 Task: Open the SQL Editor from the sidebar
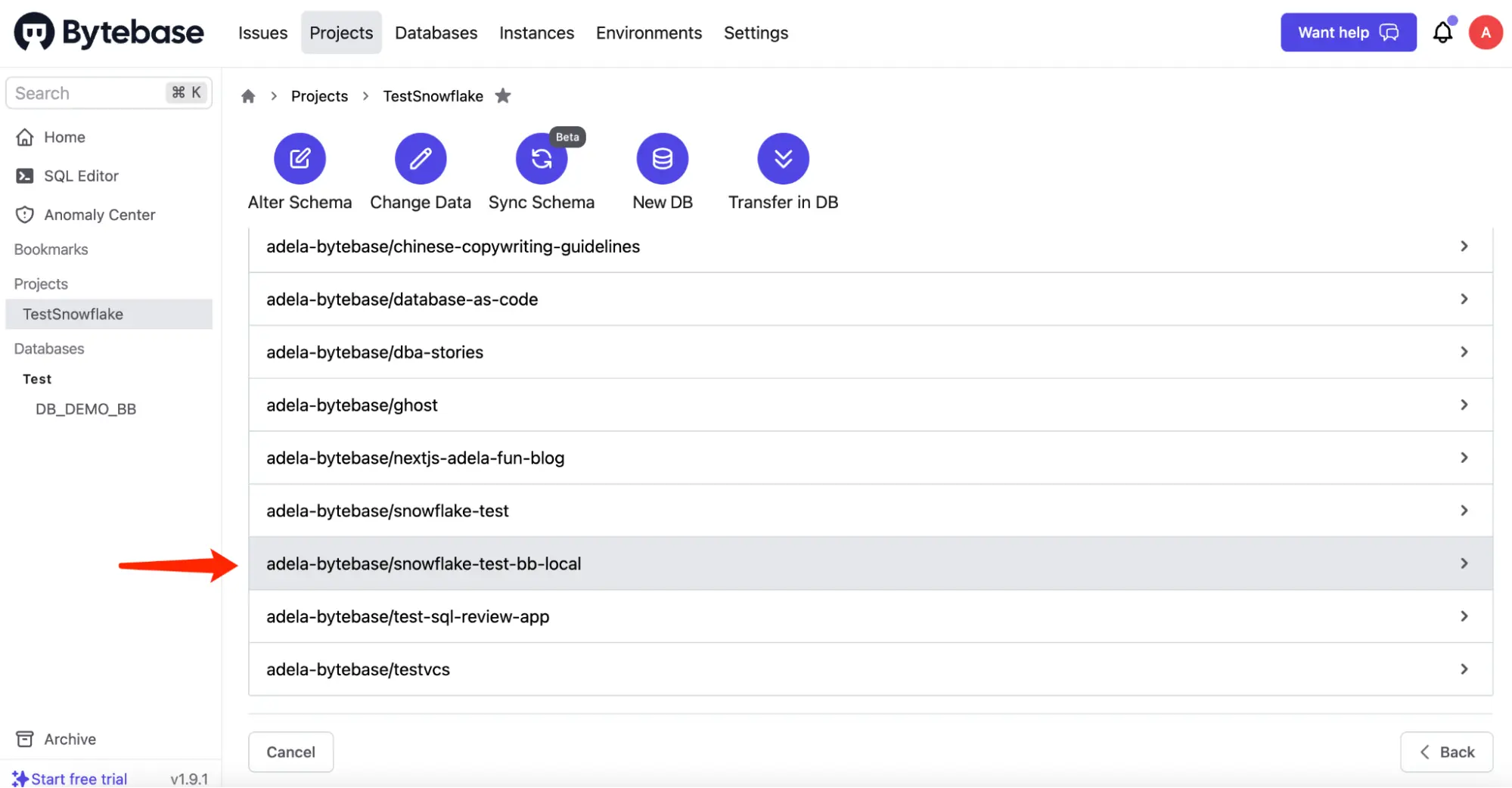click(81, 175)
